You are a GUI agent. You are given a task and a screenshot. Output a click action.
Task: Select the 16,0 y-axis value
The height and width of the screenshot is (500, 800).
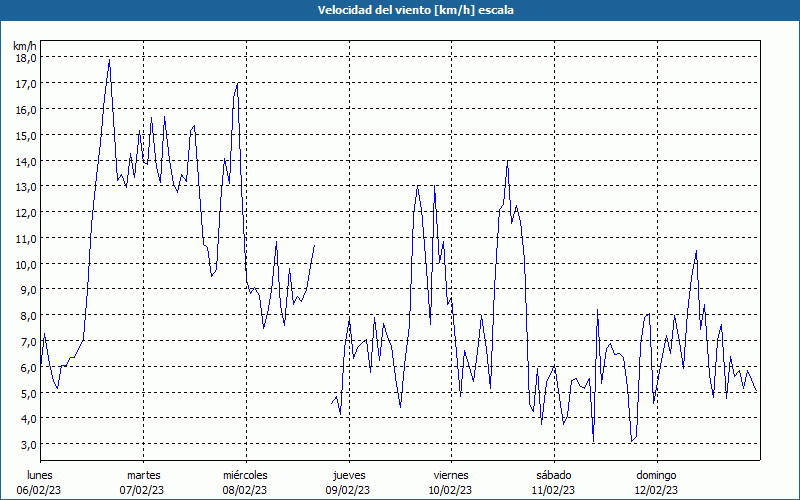click(26, 110)
